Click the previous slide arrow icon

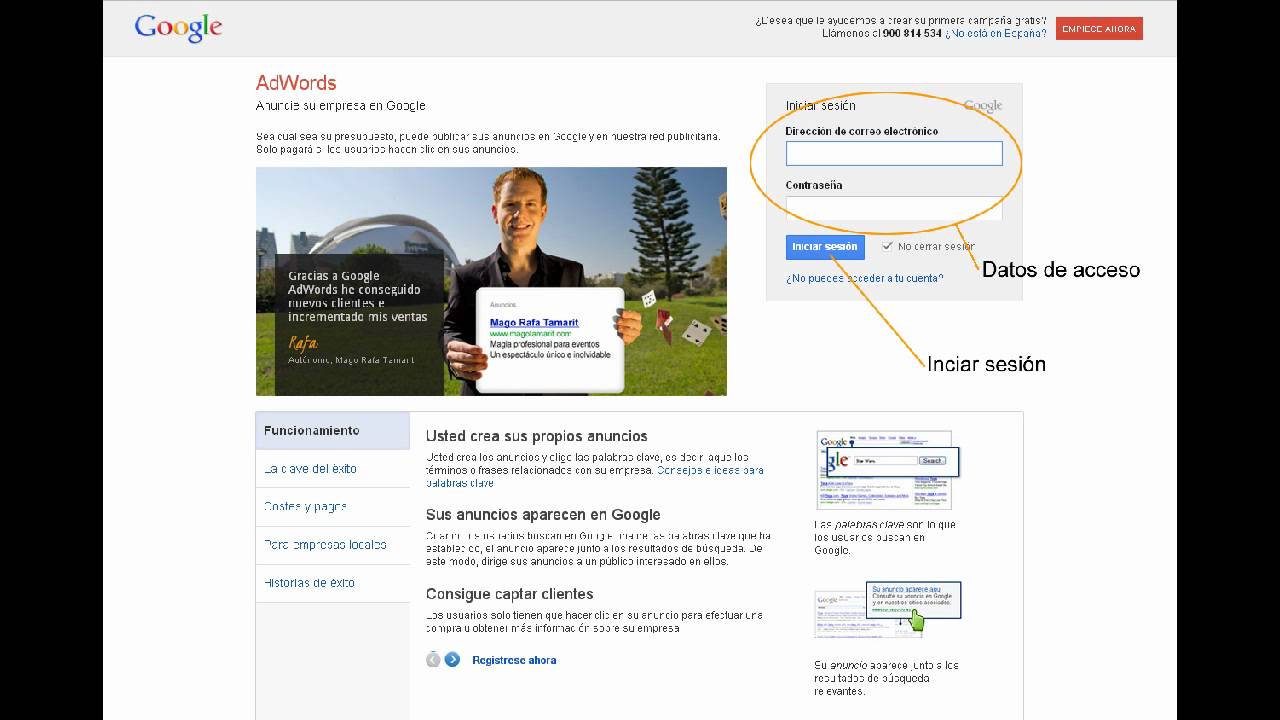pyautogui.click(x=433, y=659)
